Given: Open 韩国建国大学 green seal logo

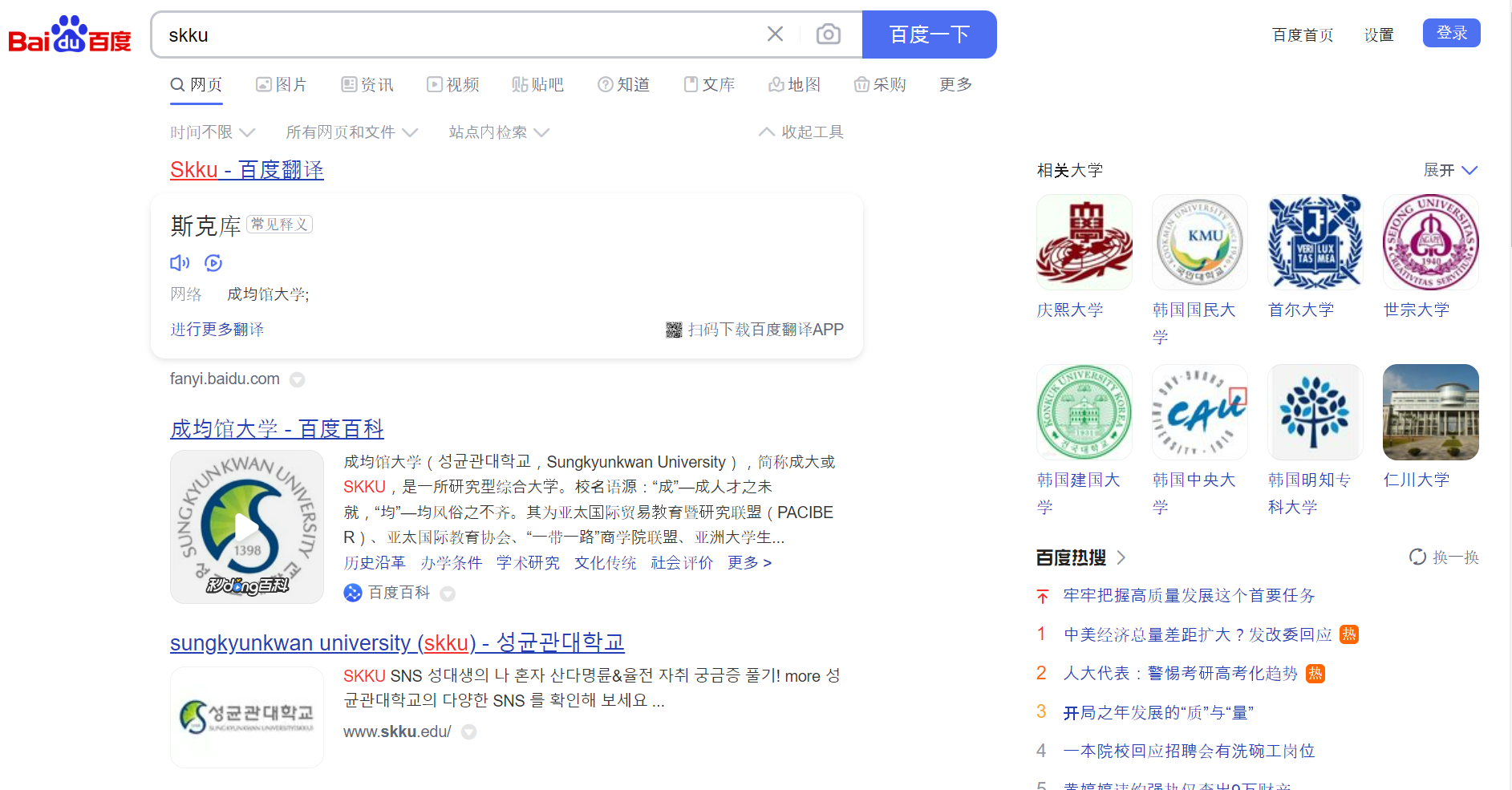Looking at the screenshot, I should (x=1084, y=412).
